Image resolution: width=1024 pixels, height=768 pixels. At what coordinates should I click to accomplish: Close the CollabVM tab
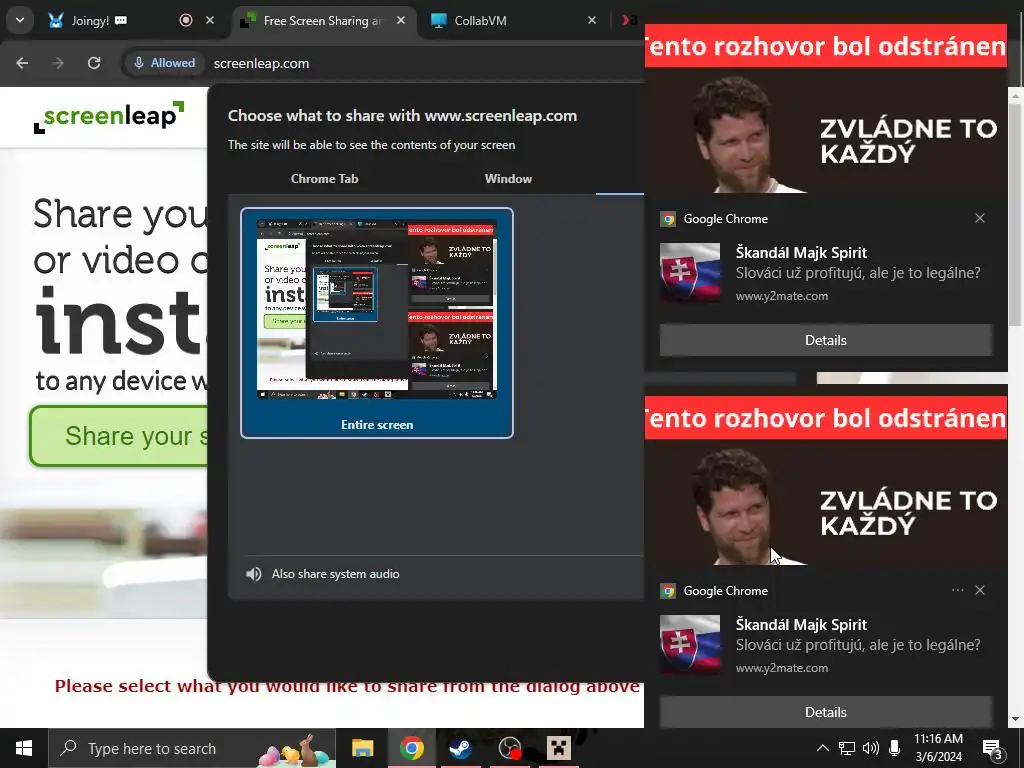[592, 20]
